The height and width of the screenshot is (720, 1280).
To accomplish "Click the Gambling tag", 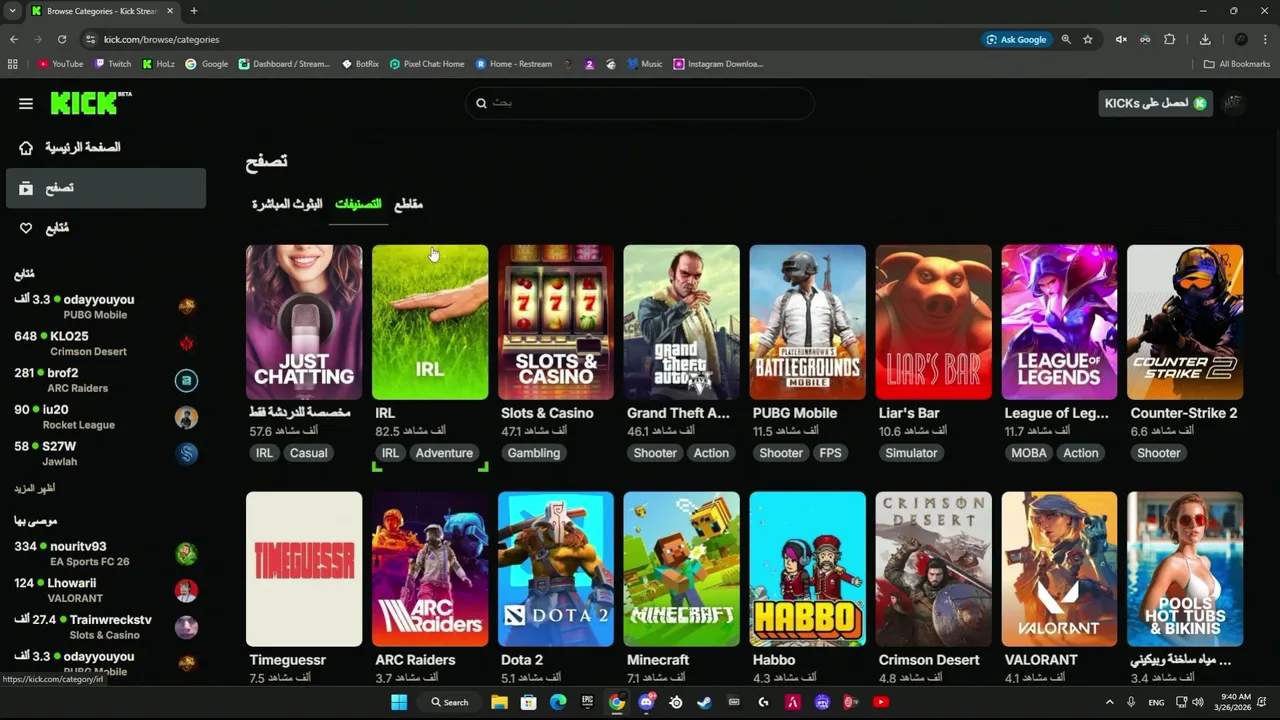I will click(534, 453).
